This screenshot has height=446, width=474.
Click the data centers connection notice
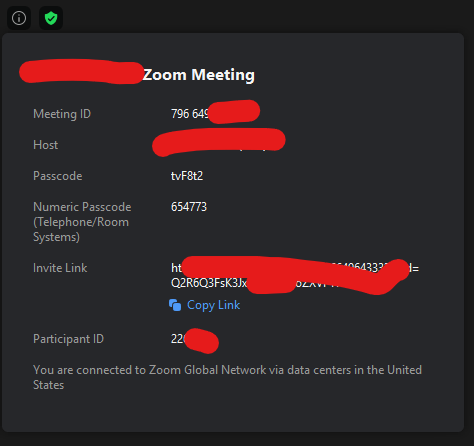tap(227, 377)
